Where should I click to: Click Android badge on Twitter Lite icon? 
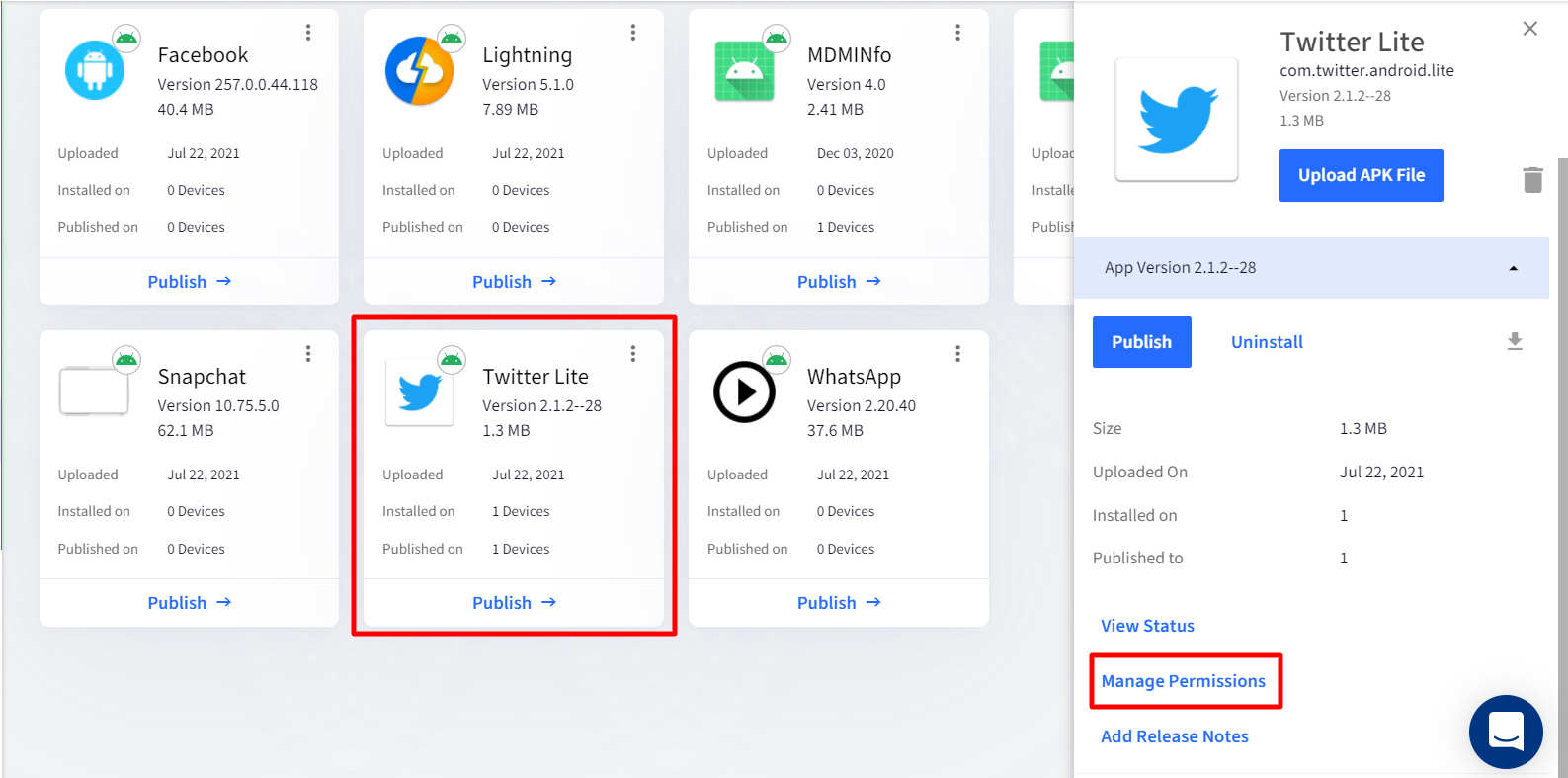452,360
